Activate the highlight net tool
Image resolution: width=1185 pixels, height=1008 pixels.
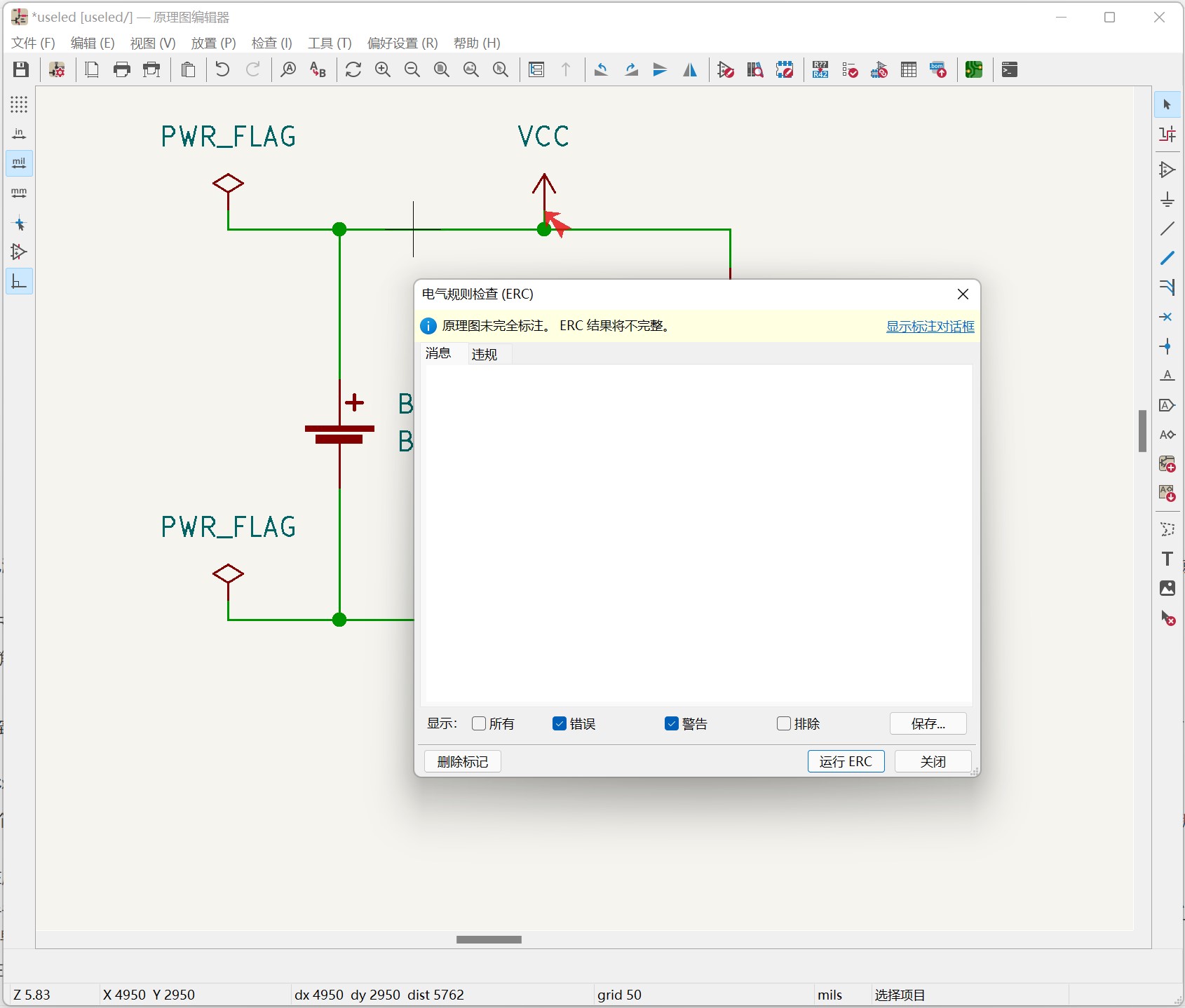pos(1167,134)
